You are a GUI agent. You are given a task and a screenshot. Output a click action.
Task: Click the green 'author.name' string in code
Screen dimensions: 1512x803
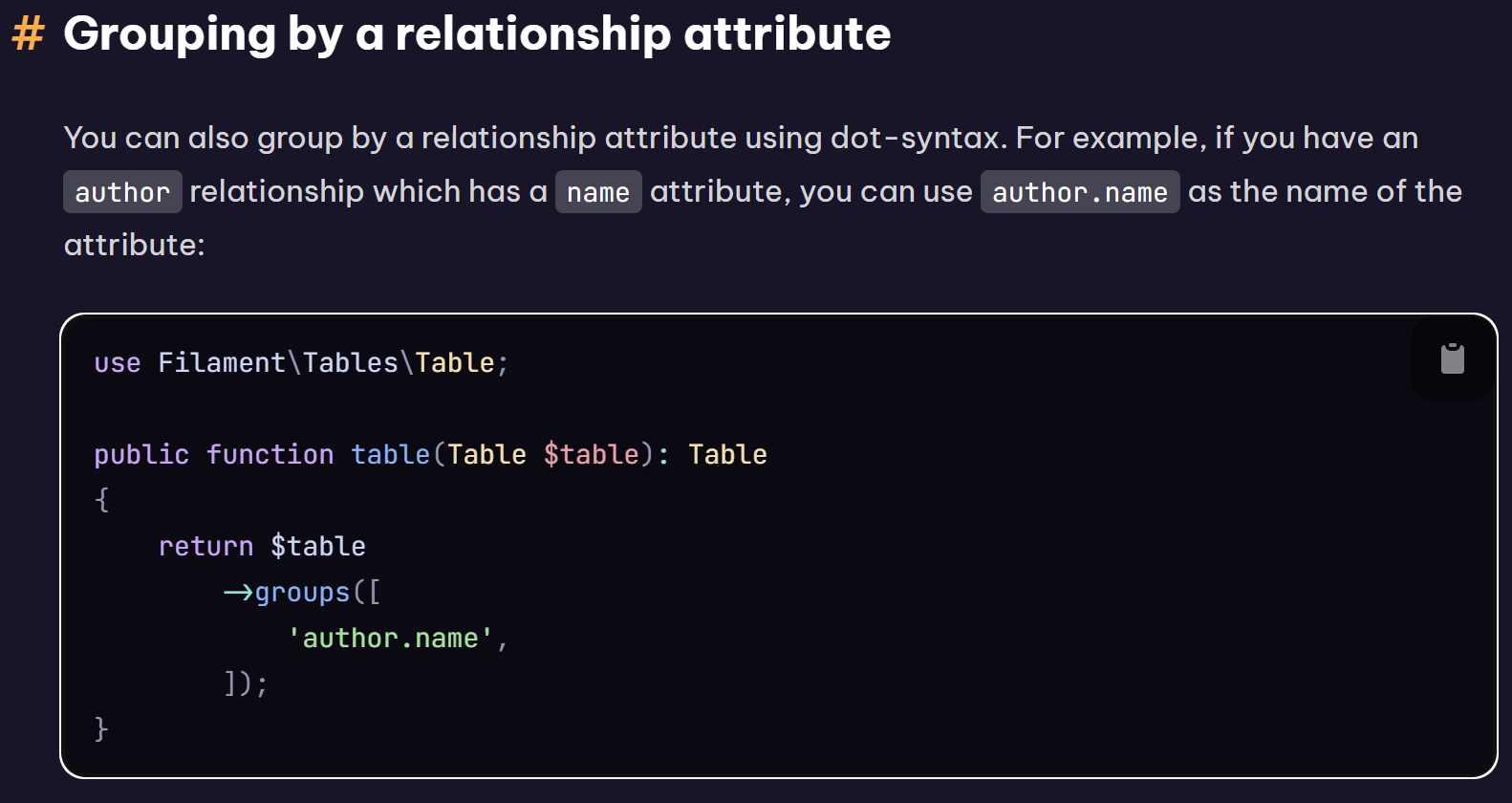pyautogui.click(x=390, y=638)
